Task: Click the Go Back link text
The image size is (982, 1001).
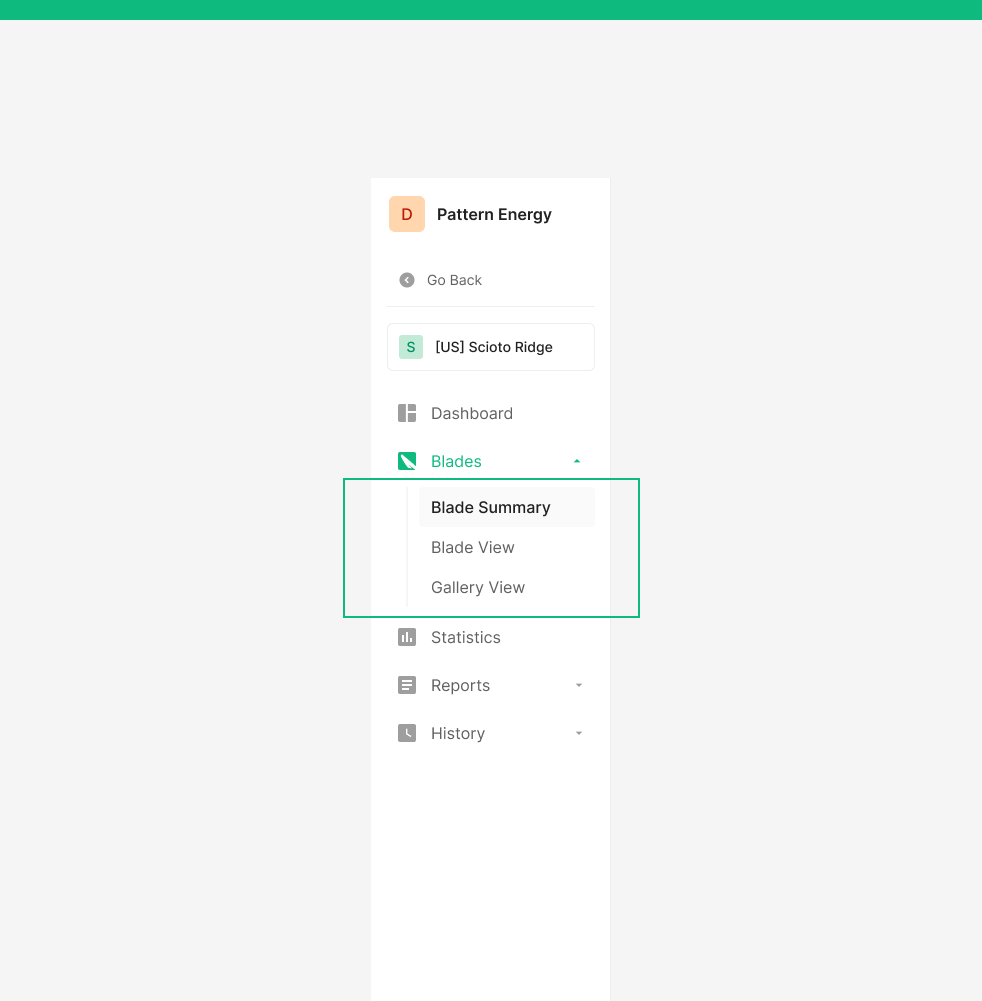Action: click(454, 280)
